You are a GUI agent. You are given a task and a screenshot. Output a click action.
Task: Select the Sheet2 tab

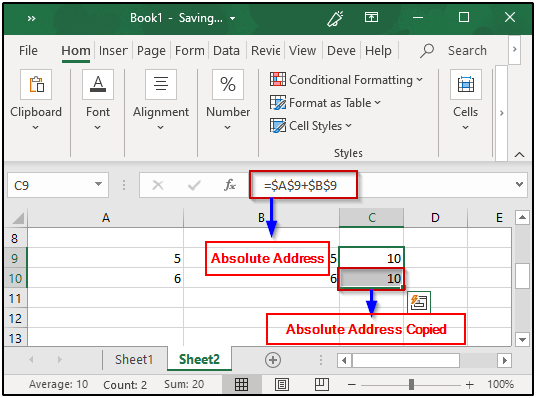(x=199, y=359)
